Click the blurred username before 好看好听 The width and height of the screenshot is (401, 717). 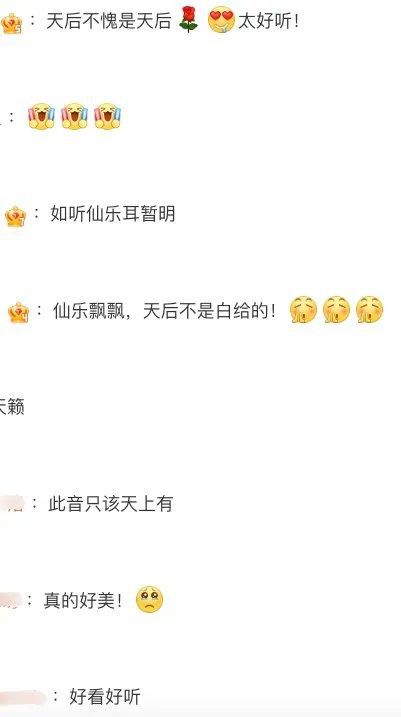[23, 697]
